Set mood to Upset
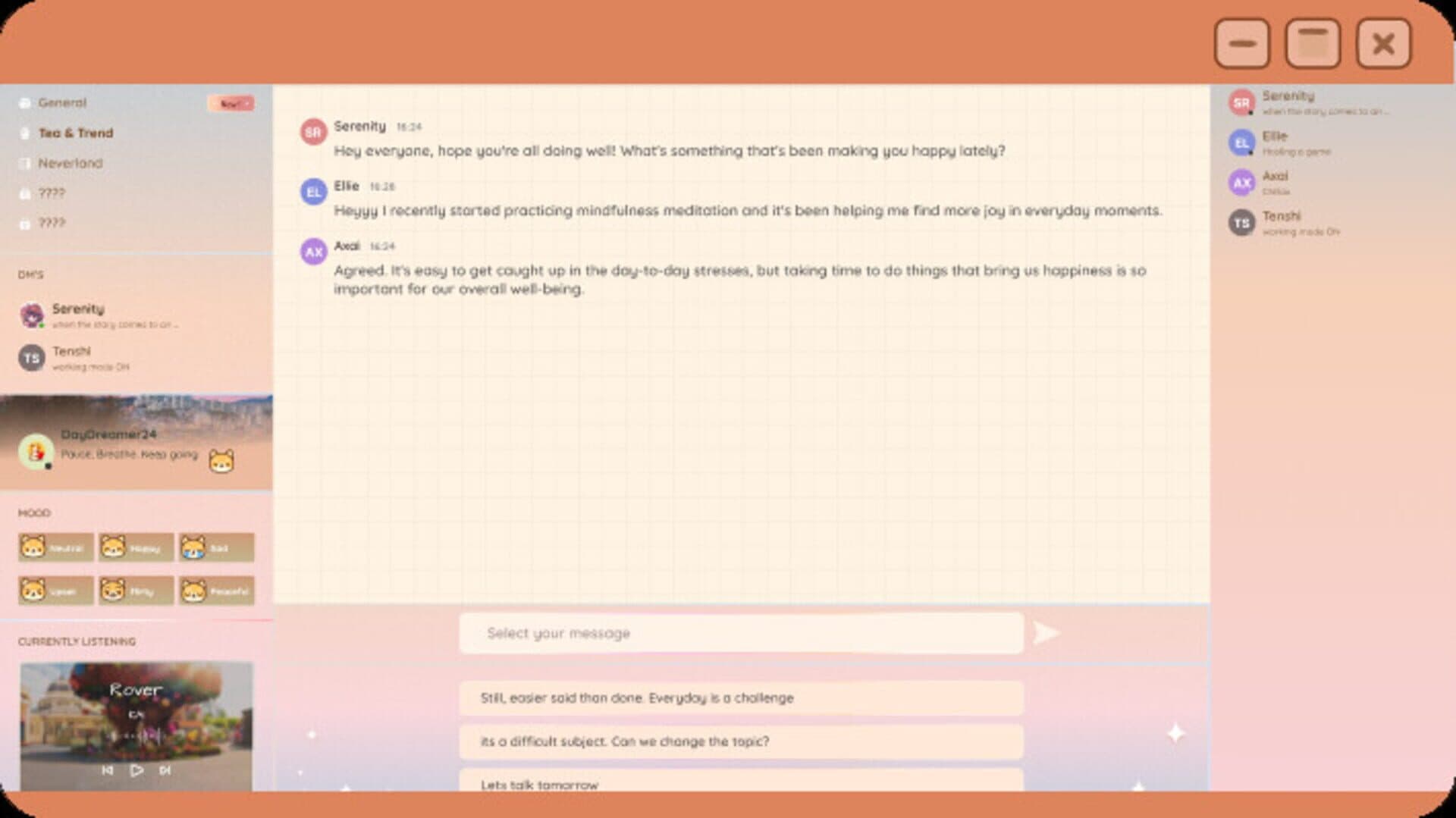The image size is (1456, 818). point(55,591)
